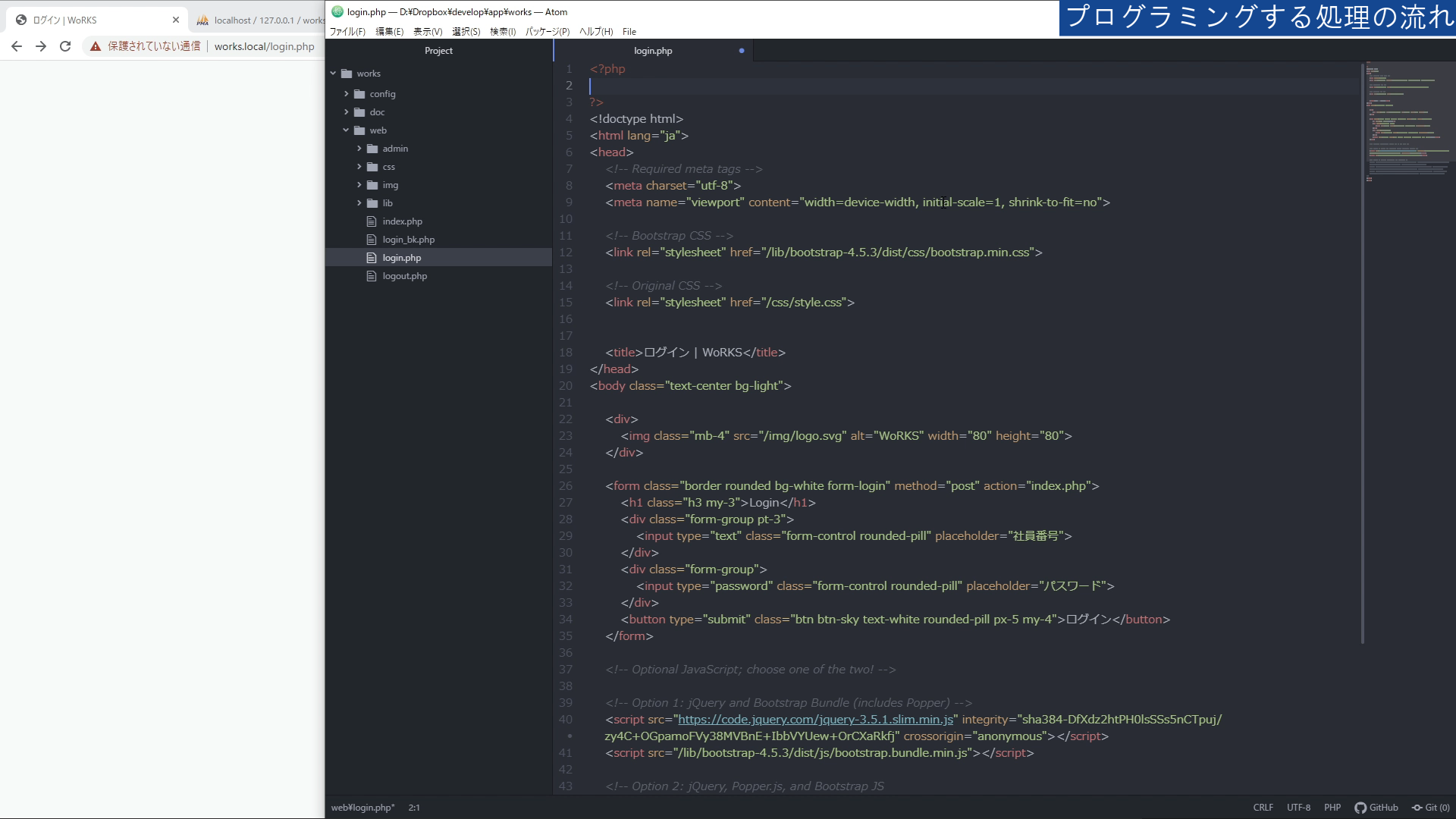The height and width of the screenshot is (819, 1456).
Task: Click the css folder icon
Action: [372, 167]
